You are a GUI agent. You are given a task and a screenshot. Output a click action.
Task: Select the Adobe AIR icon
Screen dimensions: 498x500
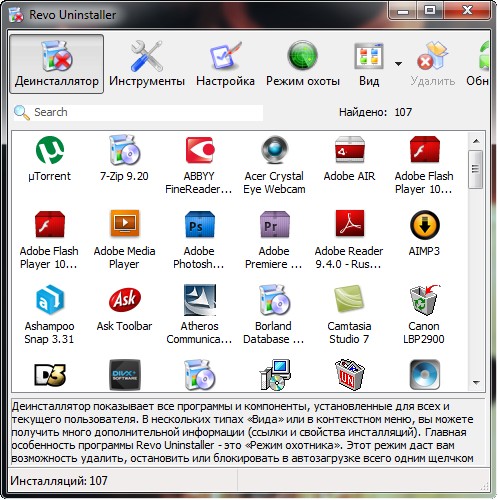coord(349,149)
